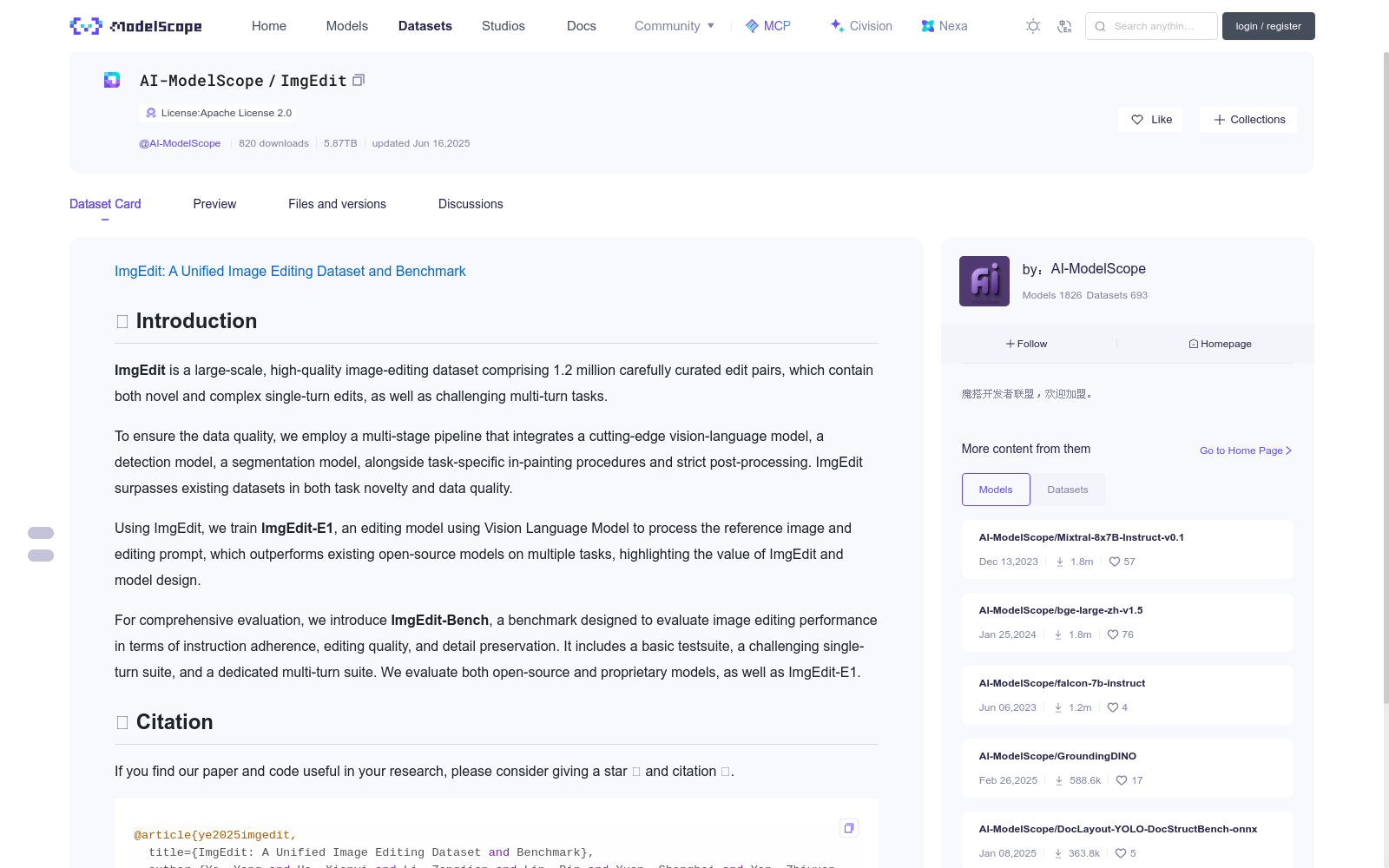Open the Models section
1389x868 pixels.
[347, 26]
